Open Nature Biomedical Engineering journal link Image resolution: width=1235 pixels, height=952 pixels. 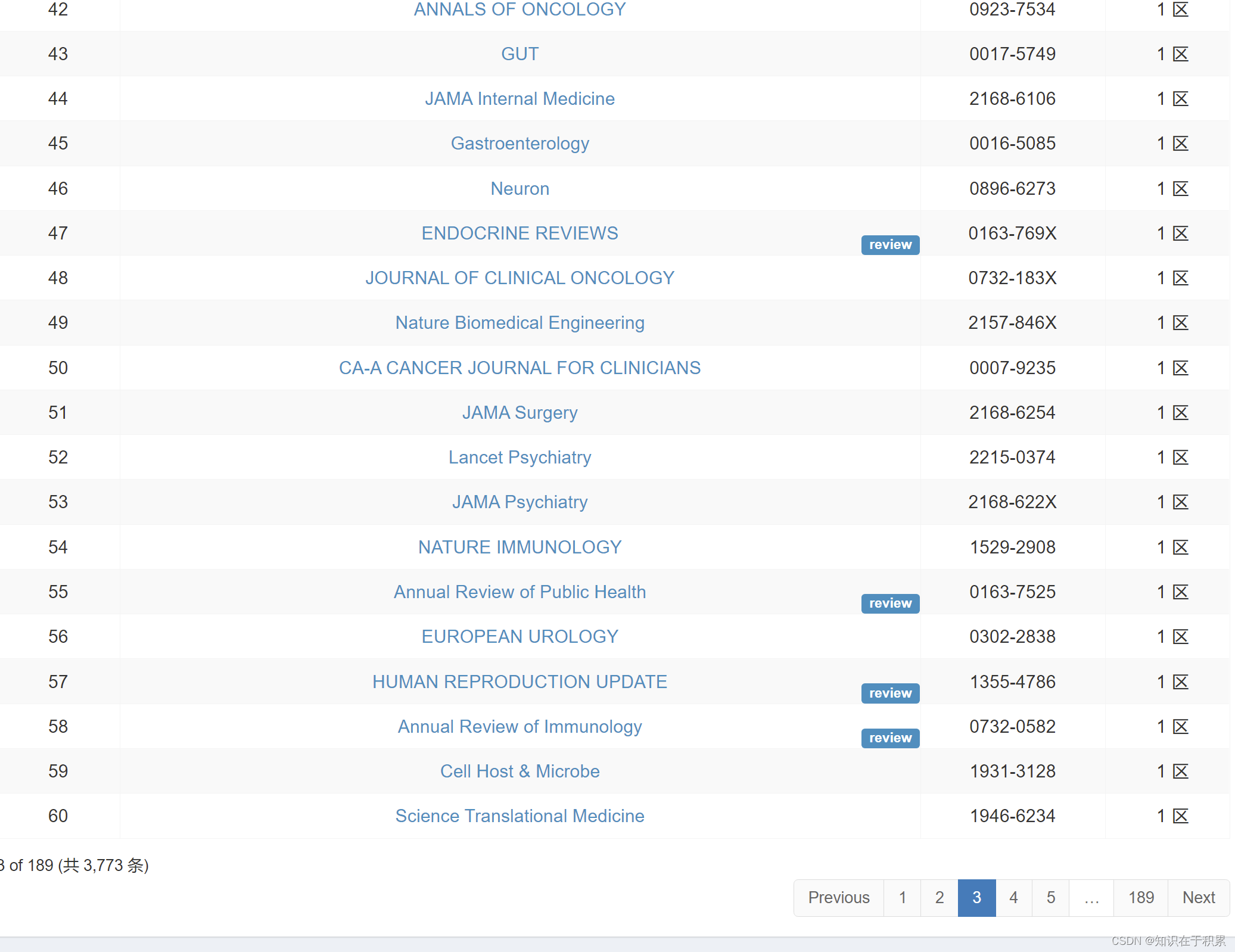[519, 323]
